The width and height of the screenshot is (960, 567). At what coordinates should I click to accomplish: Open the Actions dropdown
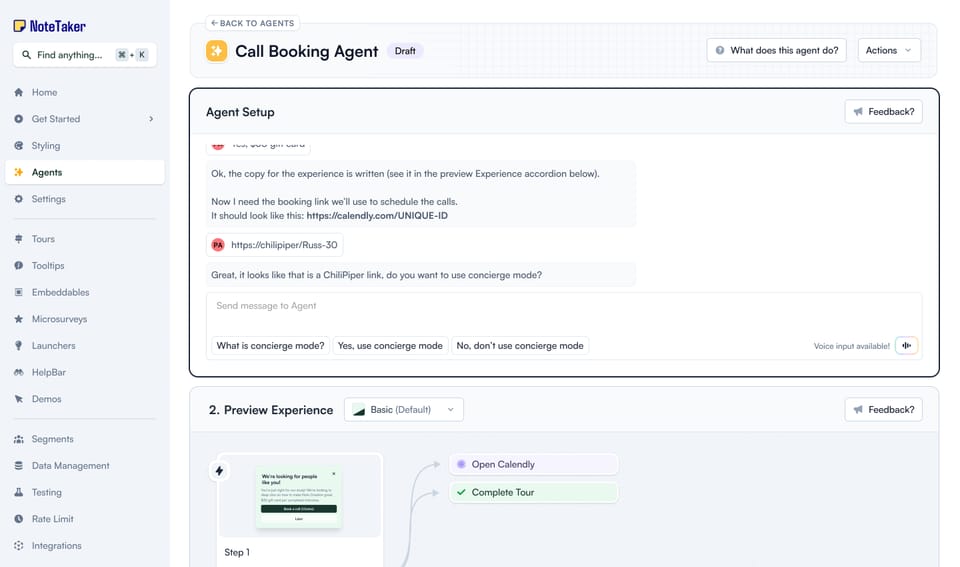[888, 50]
